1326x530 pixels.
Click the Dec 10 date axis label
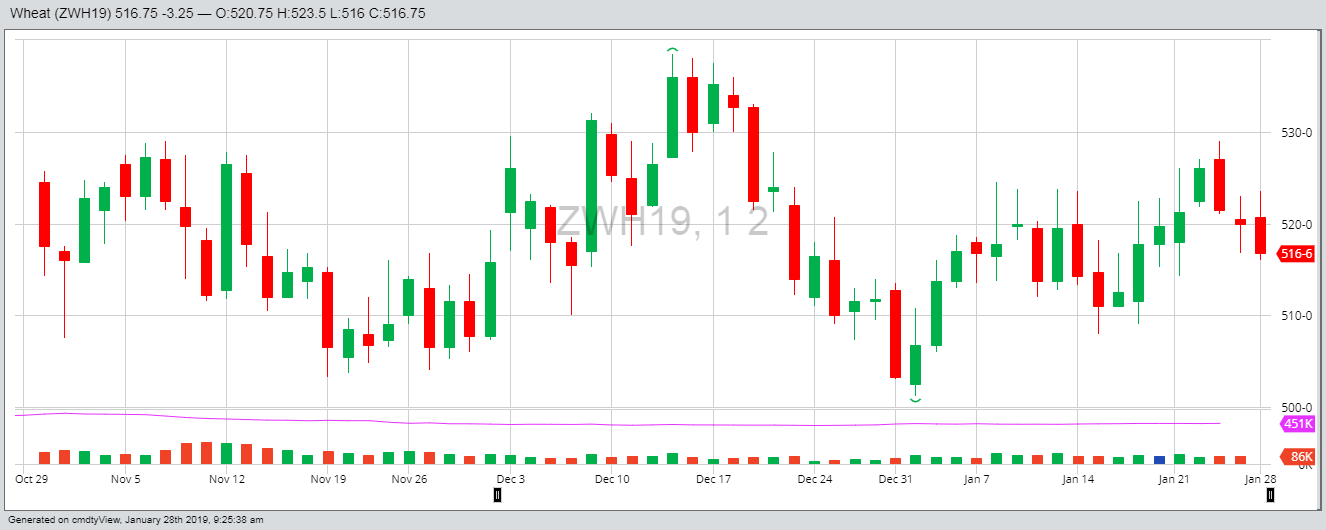[x=612, y=479]
